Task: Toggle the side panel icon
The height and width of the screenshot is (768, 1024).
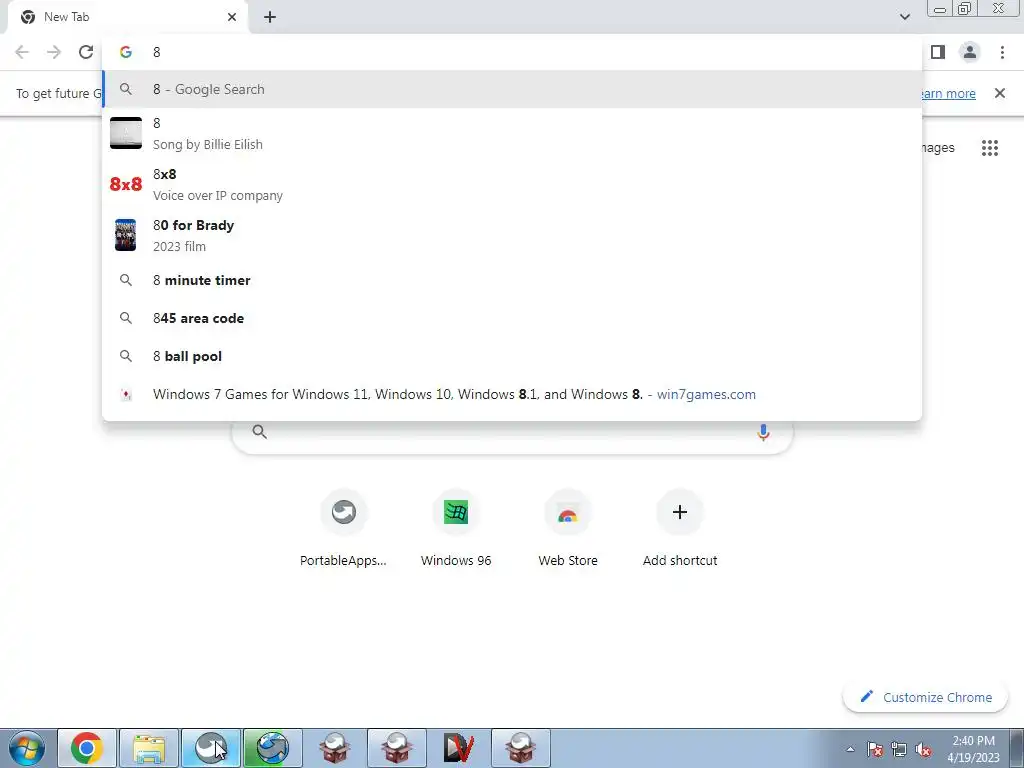Action: pos(938,52)
